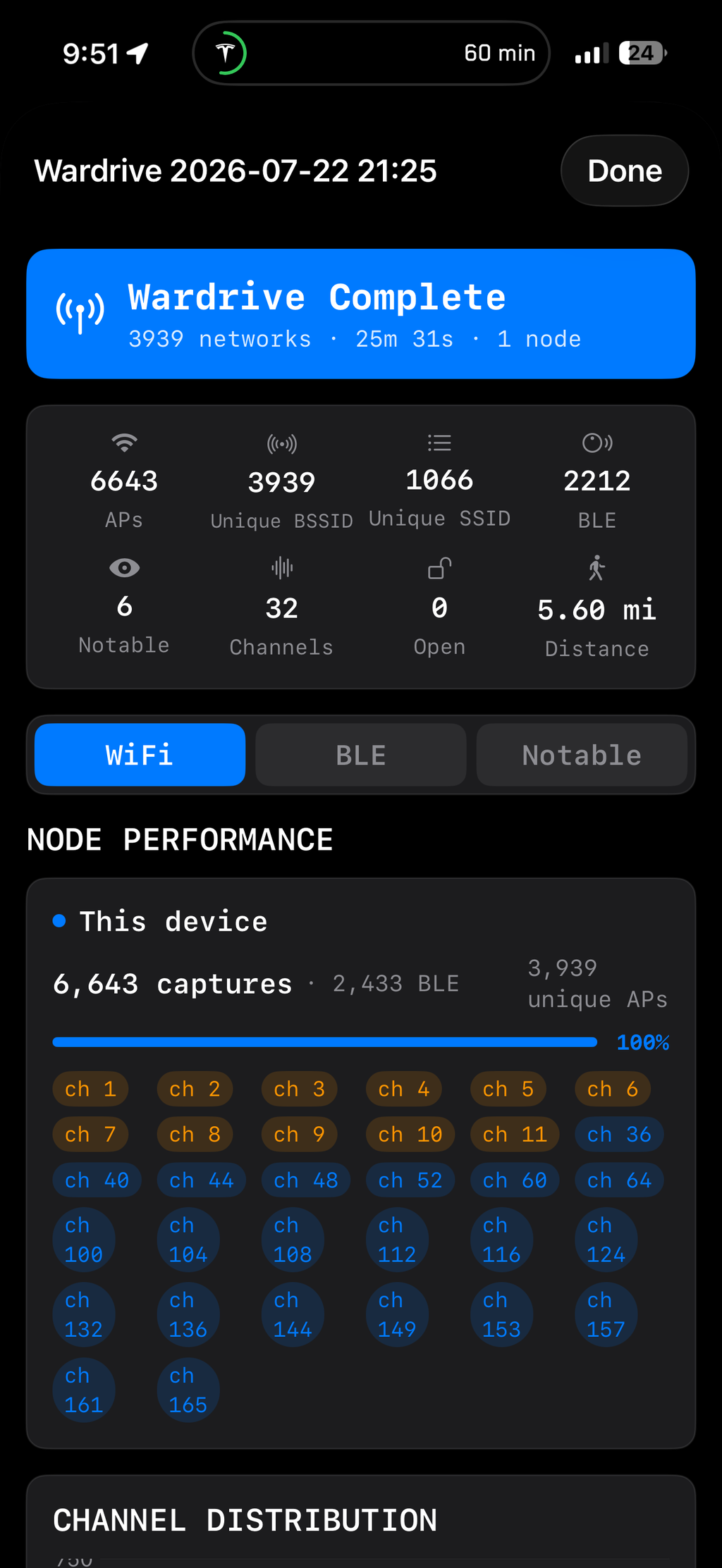Tap the waveform icon above 32 Channels
The height and width of the screenshot is (1568, 722).
tap(282, 568)
